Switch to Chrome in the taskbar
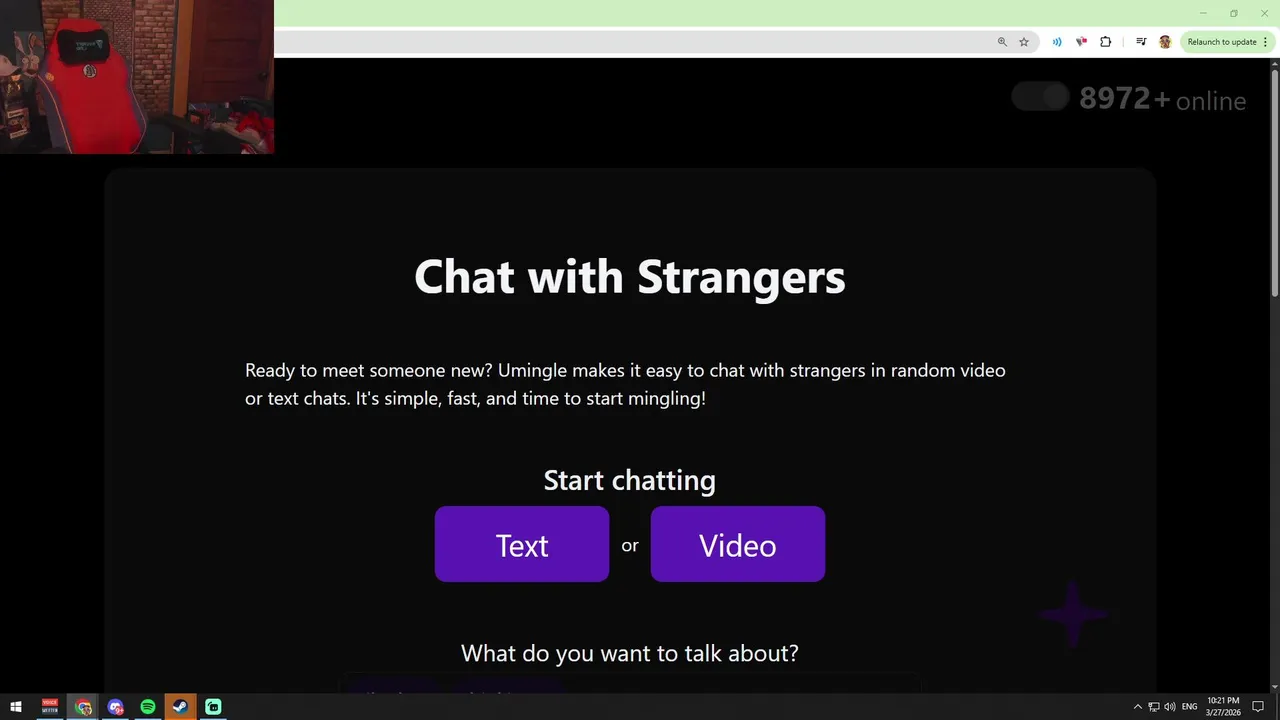 point(83,707)
